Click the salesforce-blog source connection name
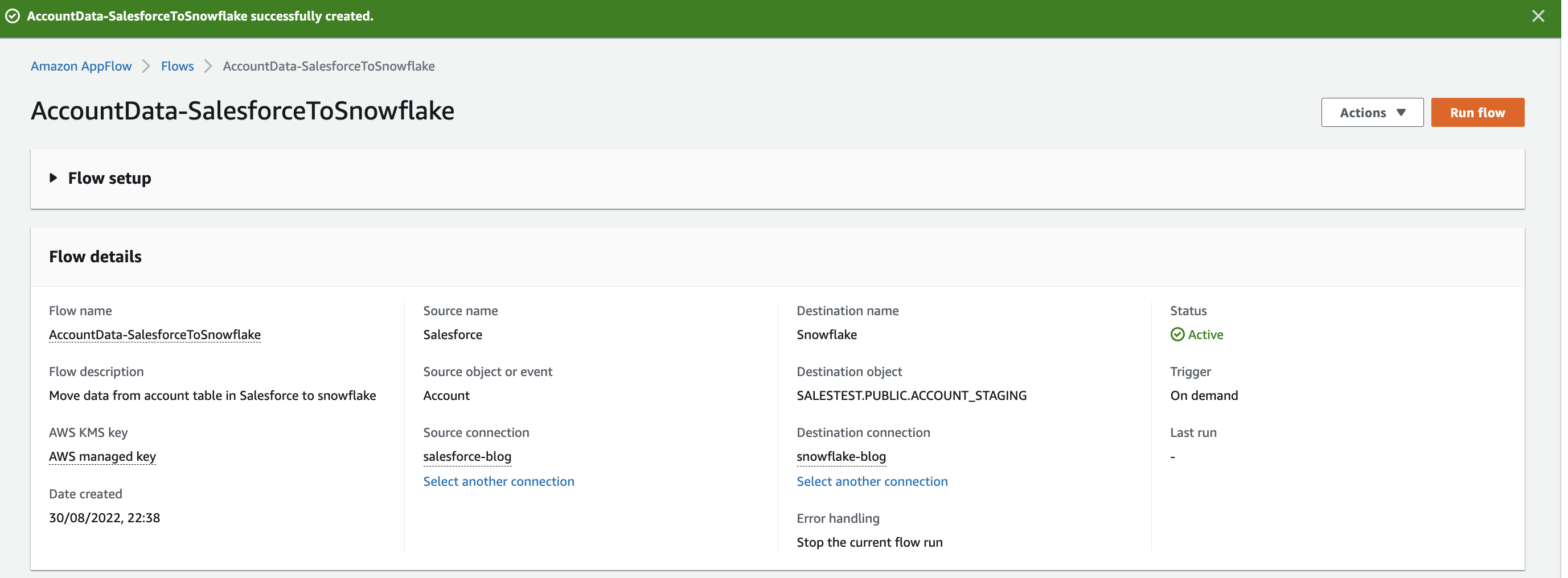The height and width of the screenshot is (578, 1568). click(467, 456)
